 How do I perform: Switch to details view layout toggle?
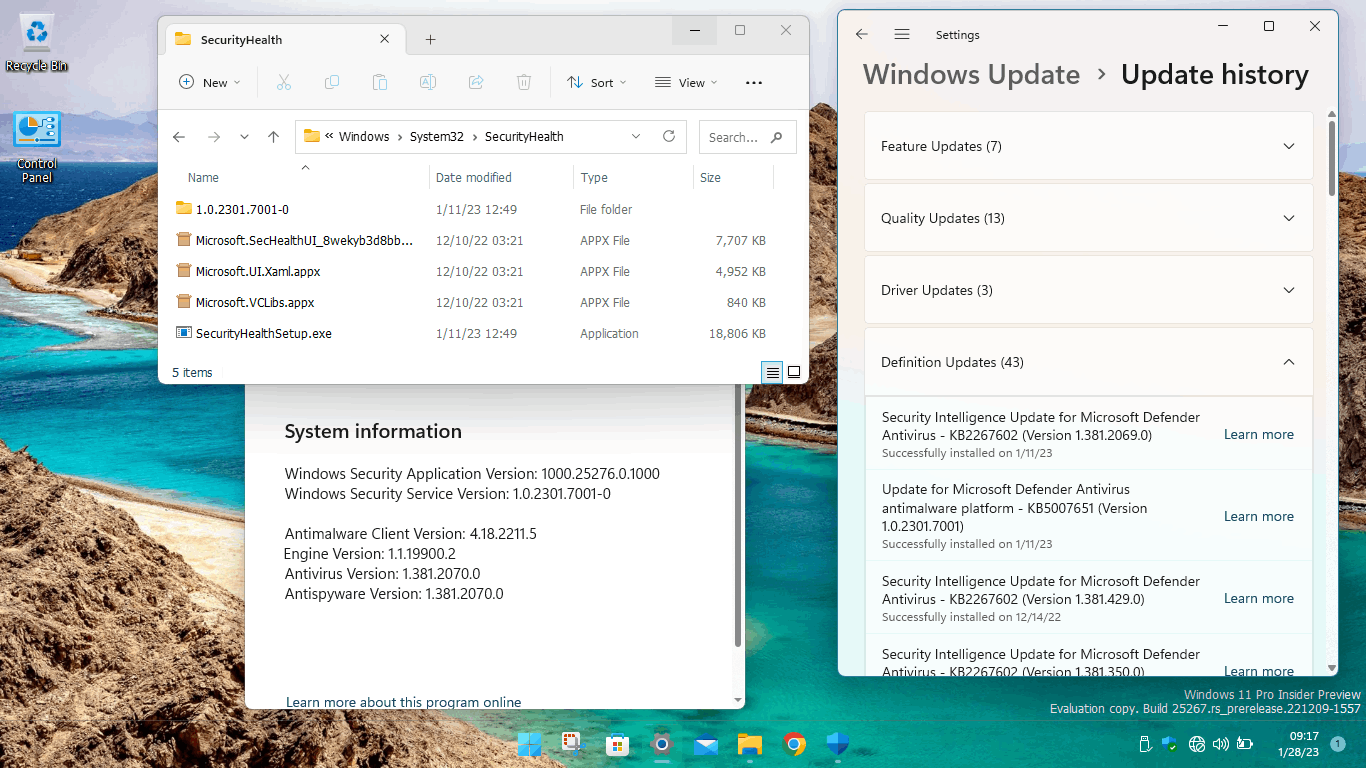point(772,372)
